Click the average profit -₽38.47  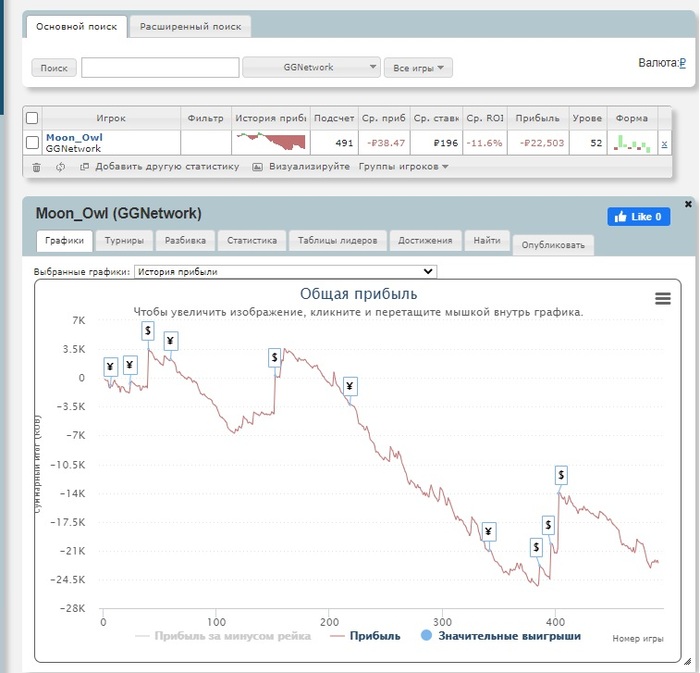(x=386, y=143)
